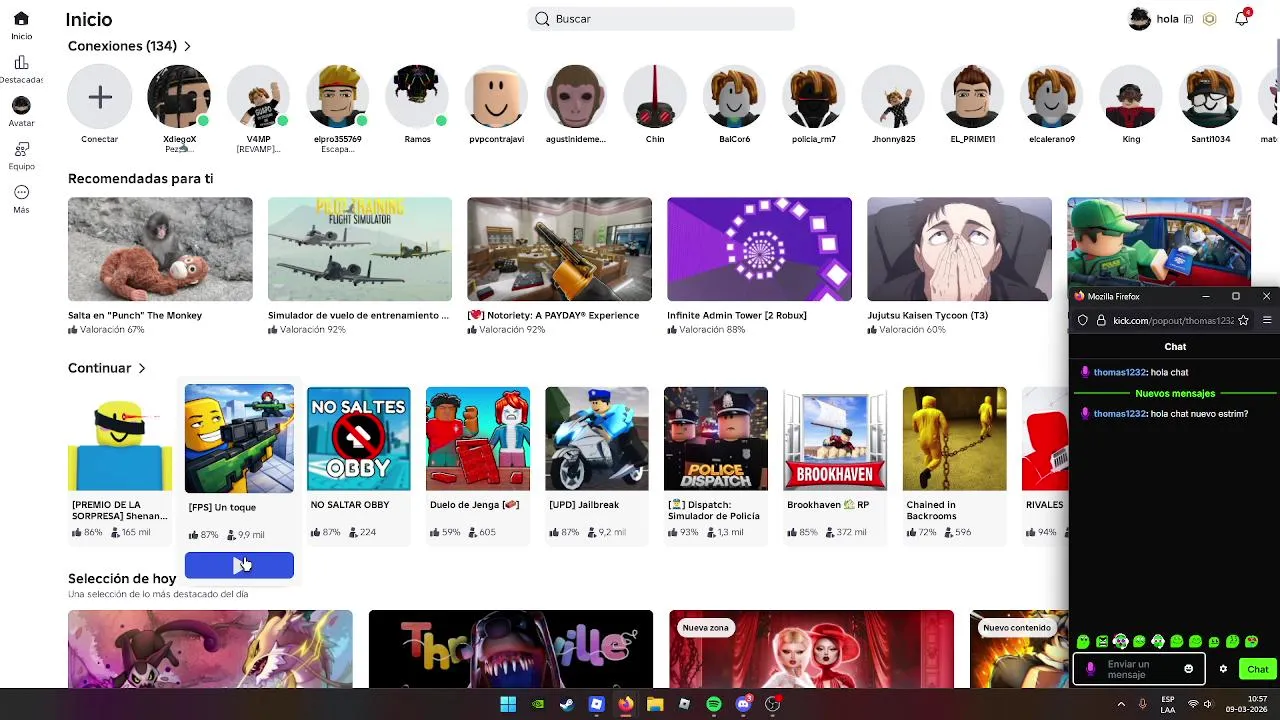Open the Equipo sidebar item
The image size is (1280, 720).
[x=21, y=149]
